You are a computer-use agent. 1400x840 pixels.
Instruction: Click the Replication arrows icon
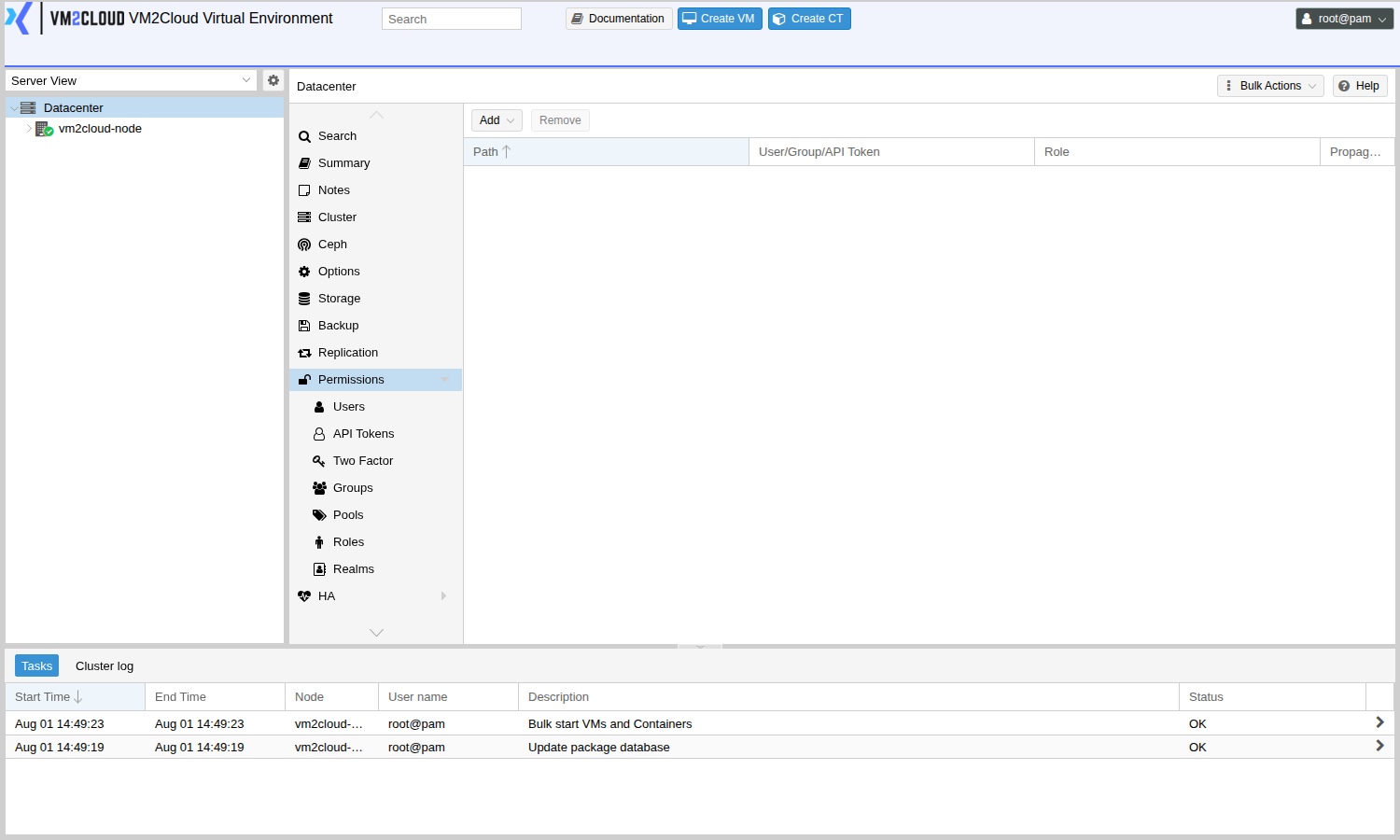click(304, 353)
